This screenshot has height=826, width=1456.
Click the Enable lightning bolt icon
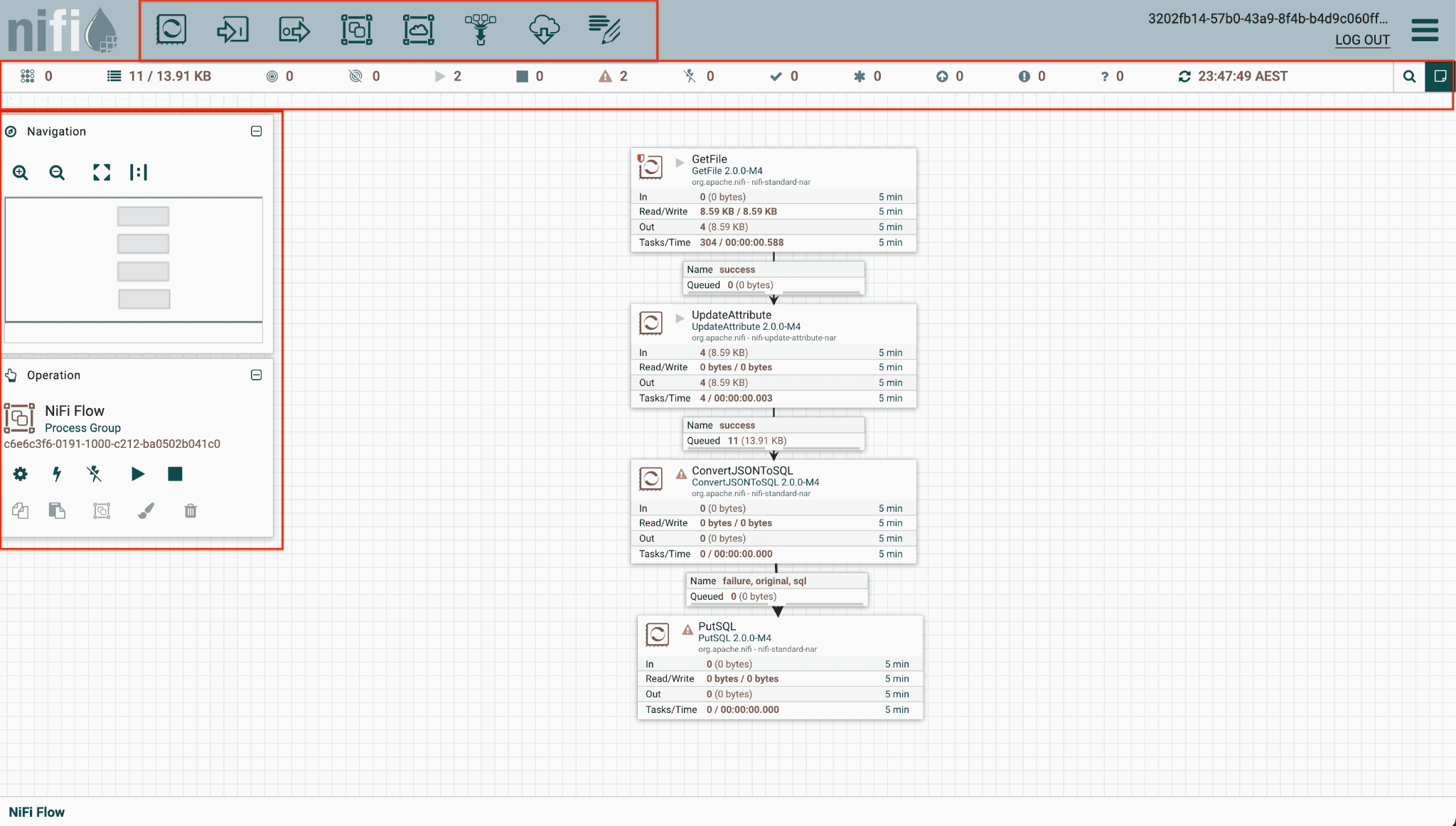tap(57, 473)
